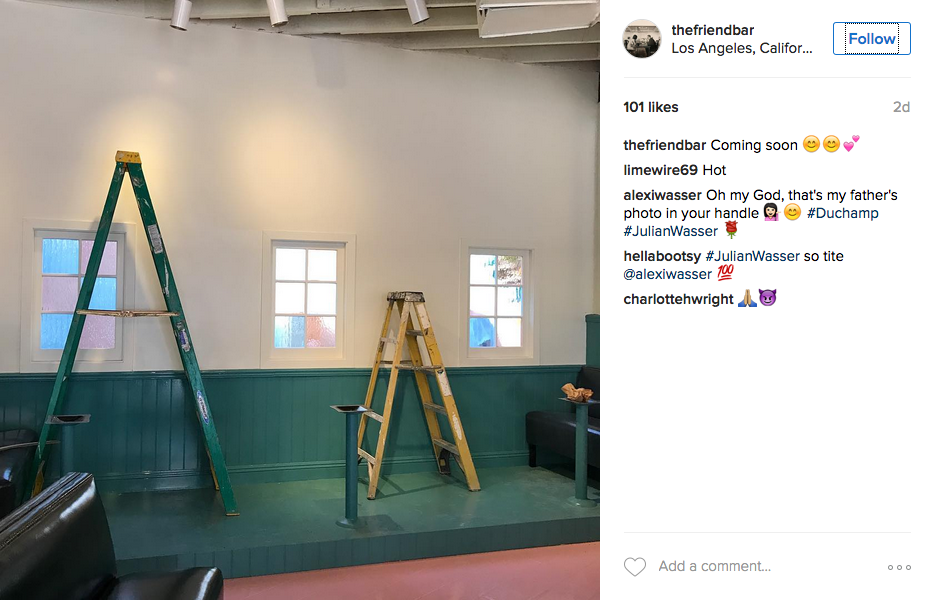Click the rose emoji after #JulianWasser
The height and width of the screenshot is (600, 935).
point(731,230)
